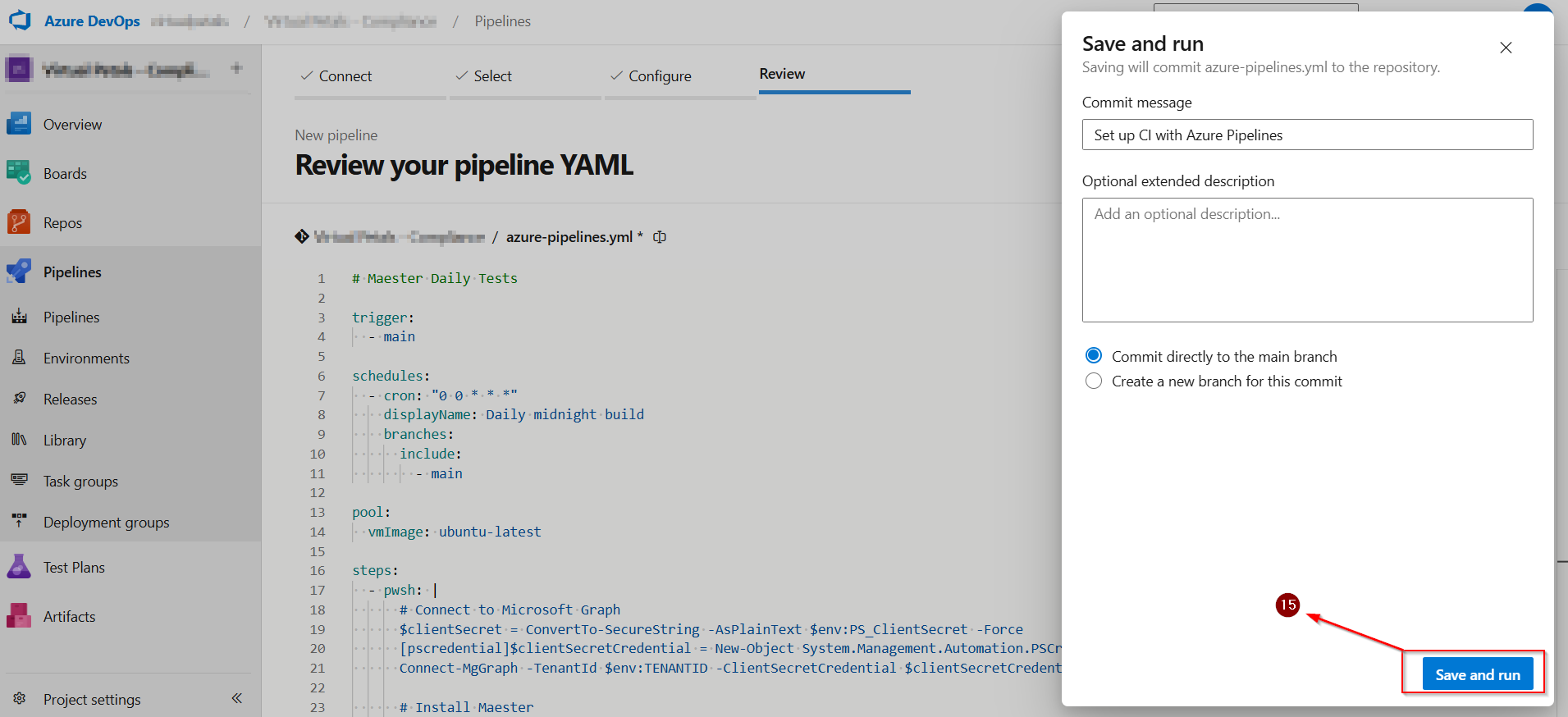The width and height of the screenshot is (1568, 717).
Task: Click line number 21 in the editor
Action: tap(318, 668)
